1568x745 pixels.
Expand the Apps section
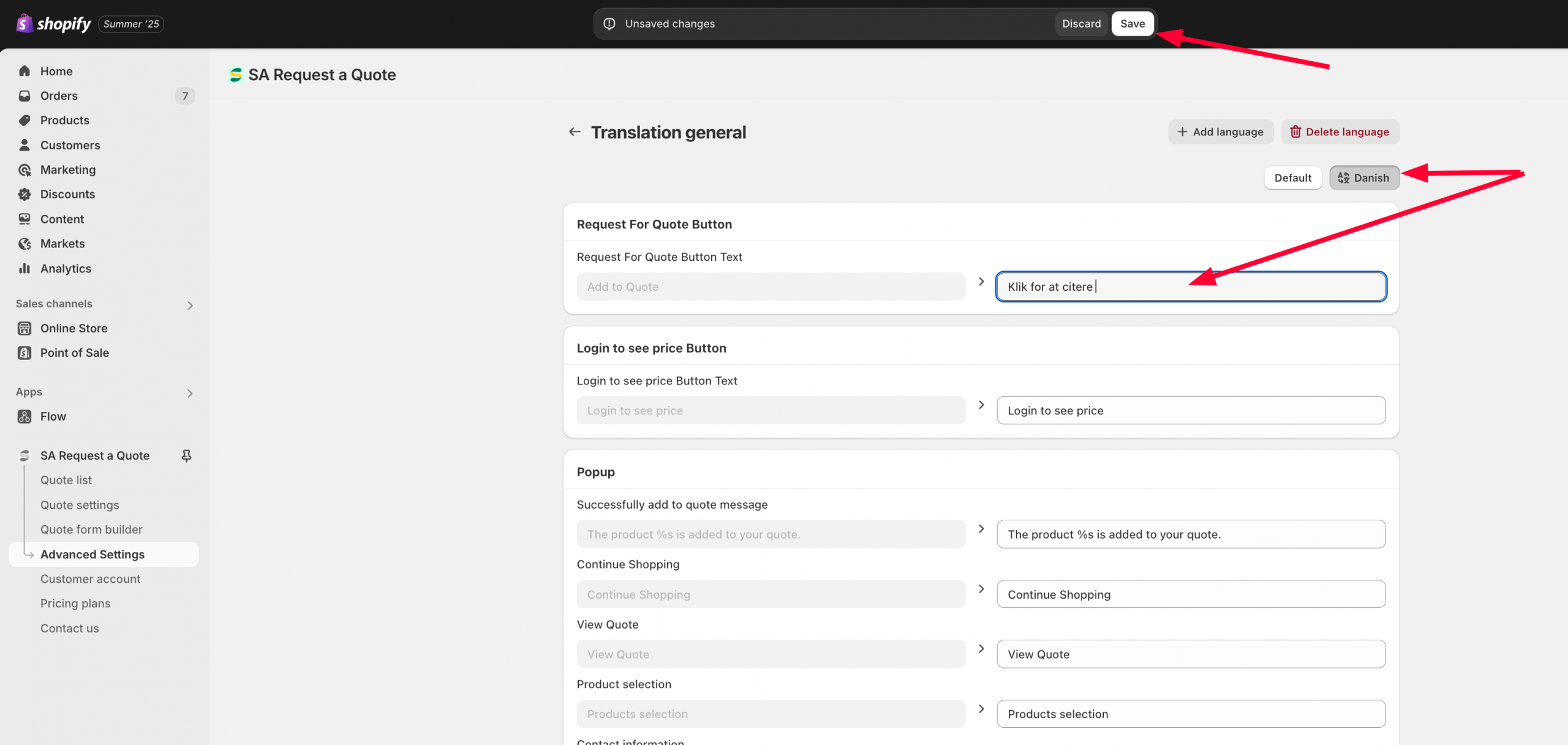[x=190, y=393]
